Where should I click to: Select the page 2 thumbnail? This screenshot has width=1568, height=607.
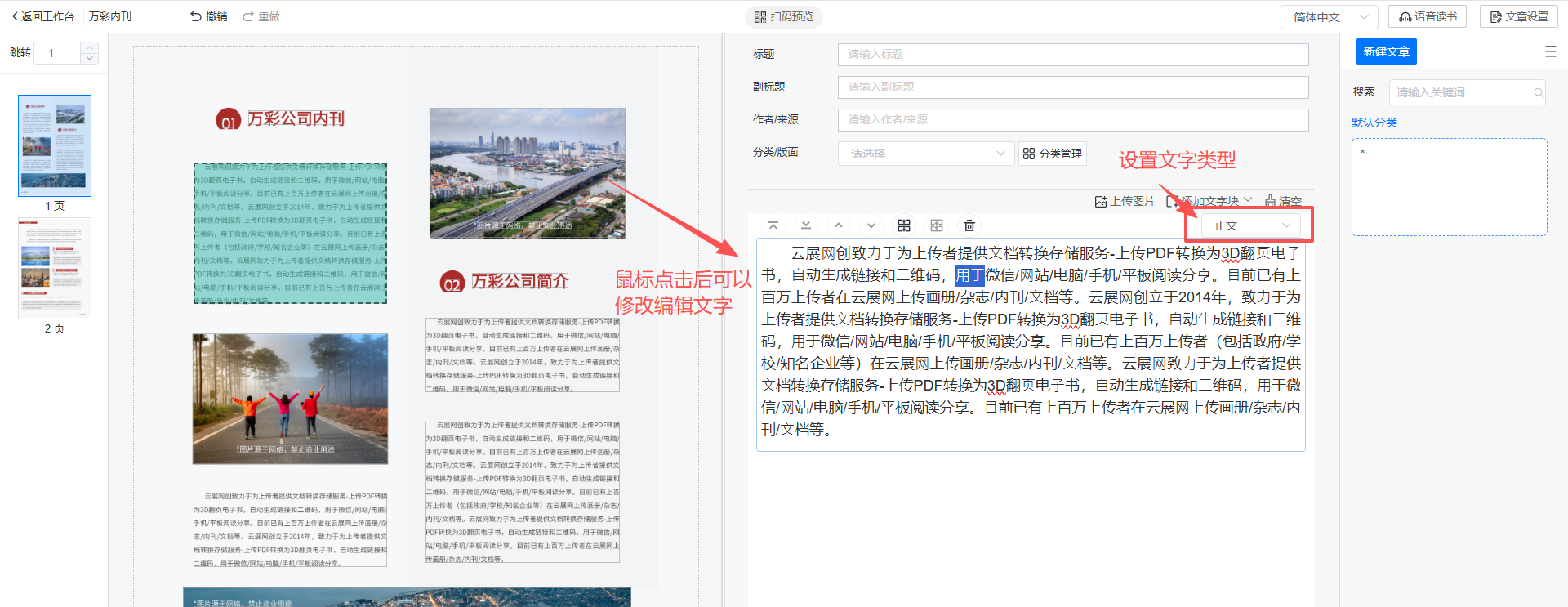pyautogui.click(x=55, y=269)
